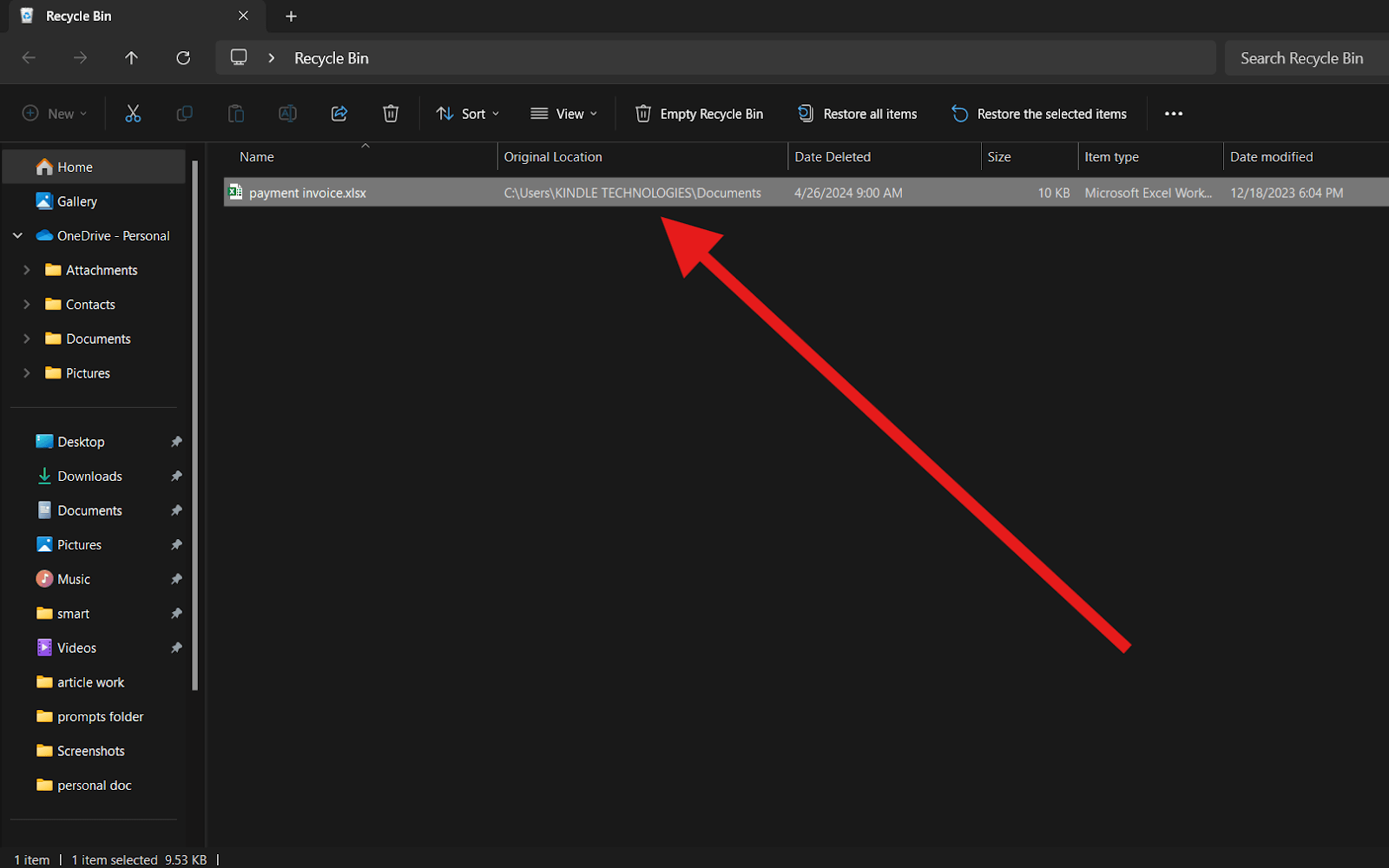Click the Cut scissors icon in toolbar
Viewport: 1389px width, 868px height.
(x=133, y=114)
